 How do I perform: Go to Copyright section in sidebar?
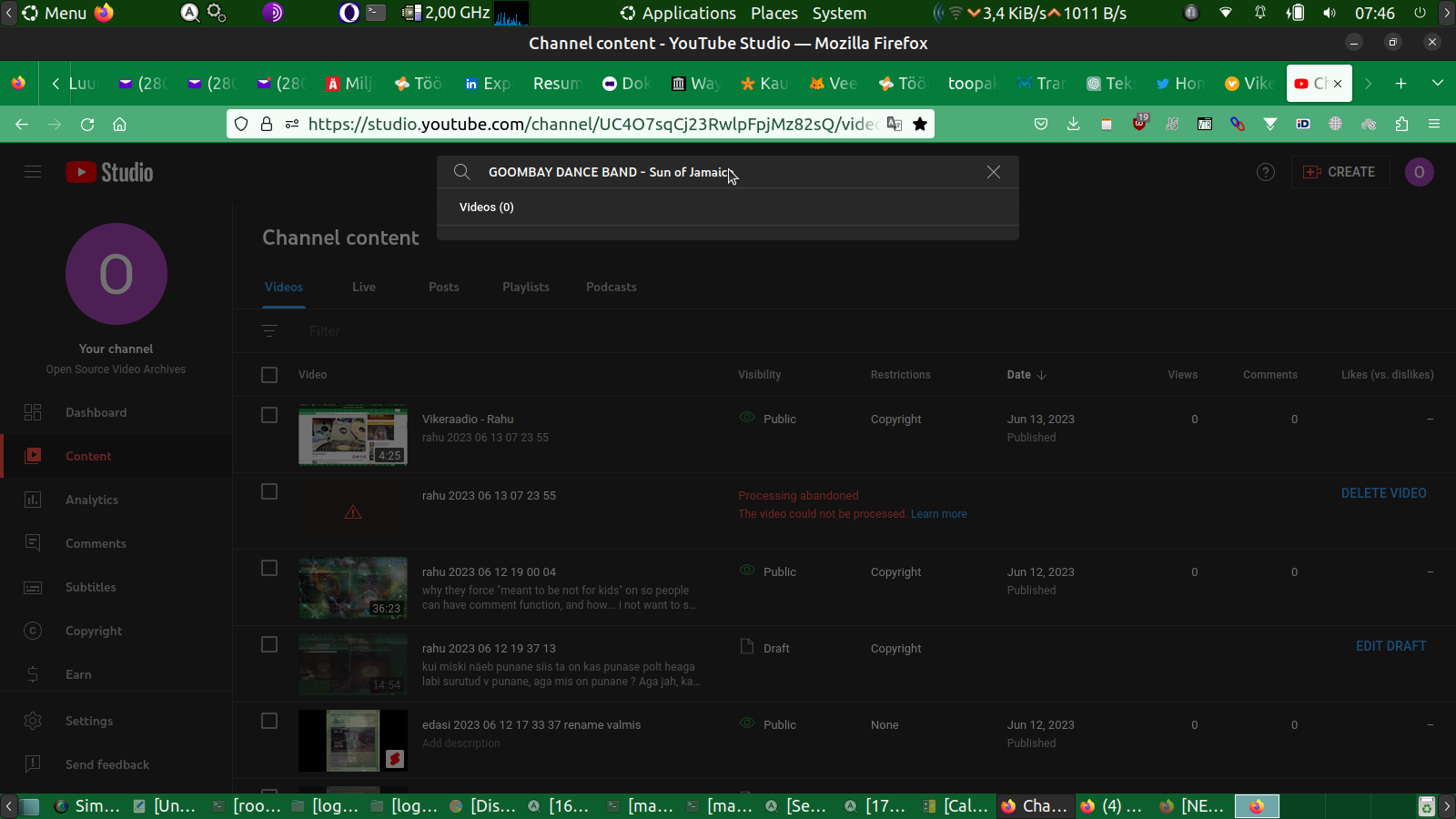coord(93,631)
